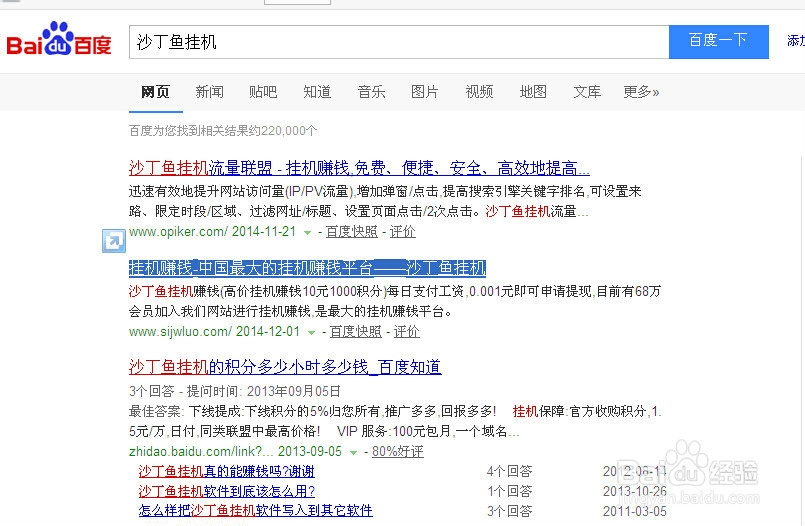
Task: Click the Baidu logo
Action: 59,40
